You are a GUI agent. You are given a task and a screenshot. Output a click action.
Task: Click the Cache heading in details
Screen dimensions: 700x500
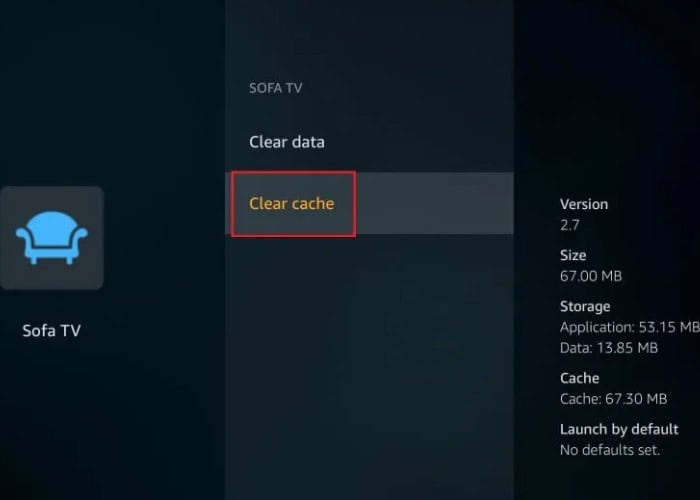(579, 378)
